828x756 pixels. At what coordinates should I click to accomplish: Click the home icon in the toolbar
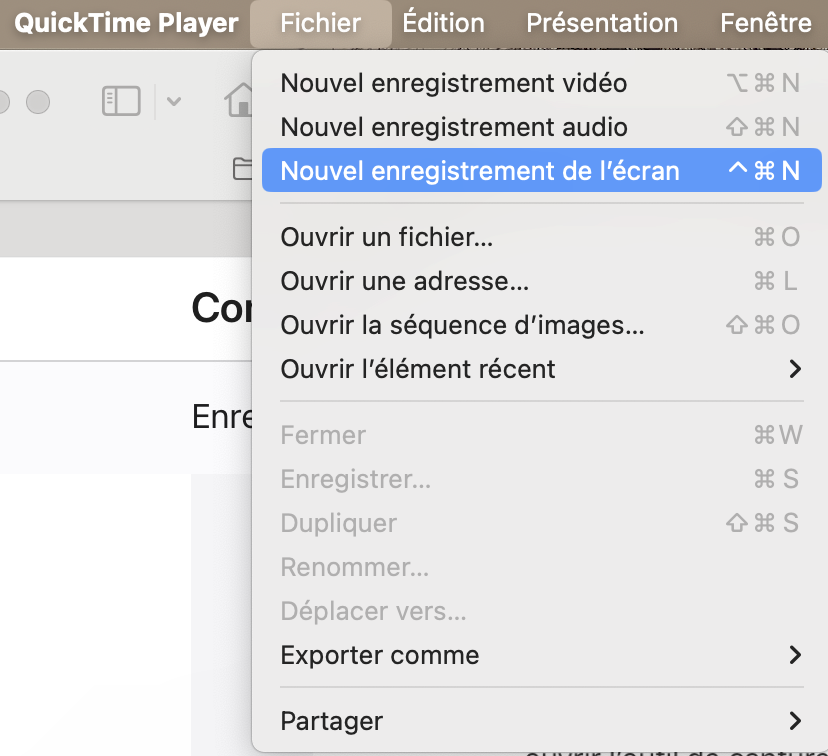click(239, 100)
